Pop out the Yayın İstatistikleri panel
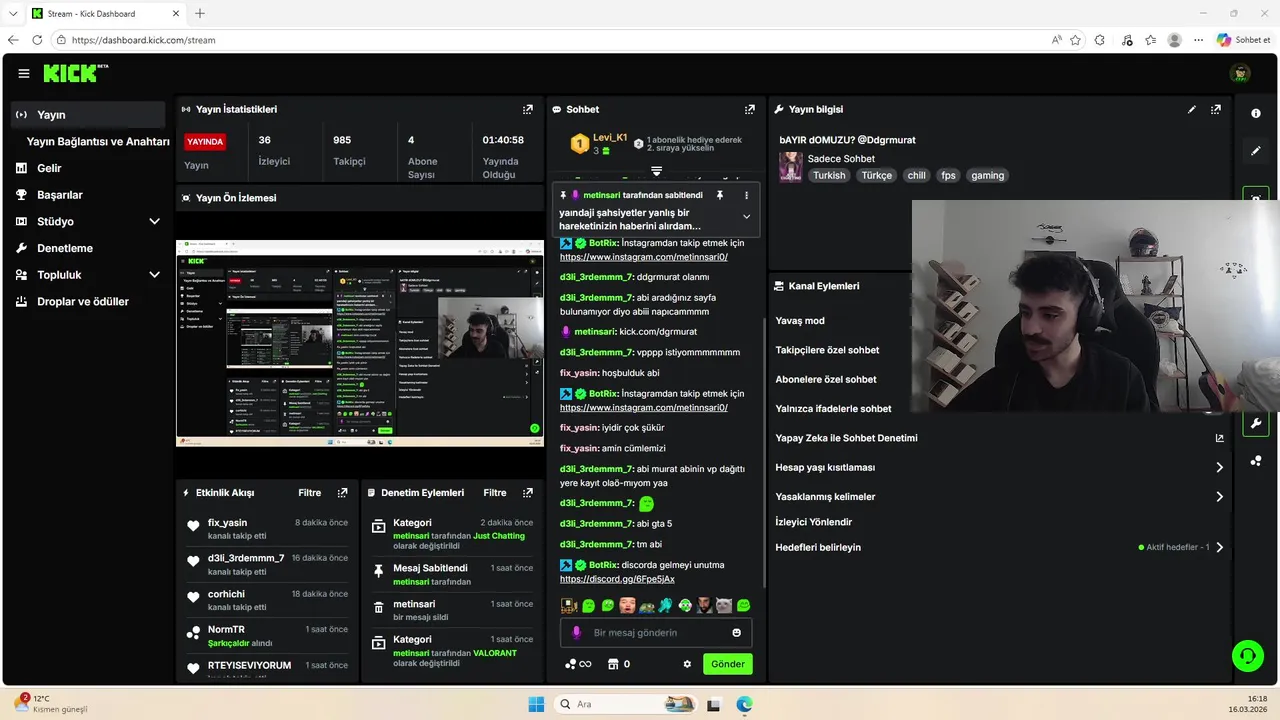Image resolution: width=1280 pixels, height=720 pixels. (528, 109)
